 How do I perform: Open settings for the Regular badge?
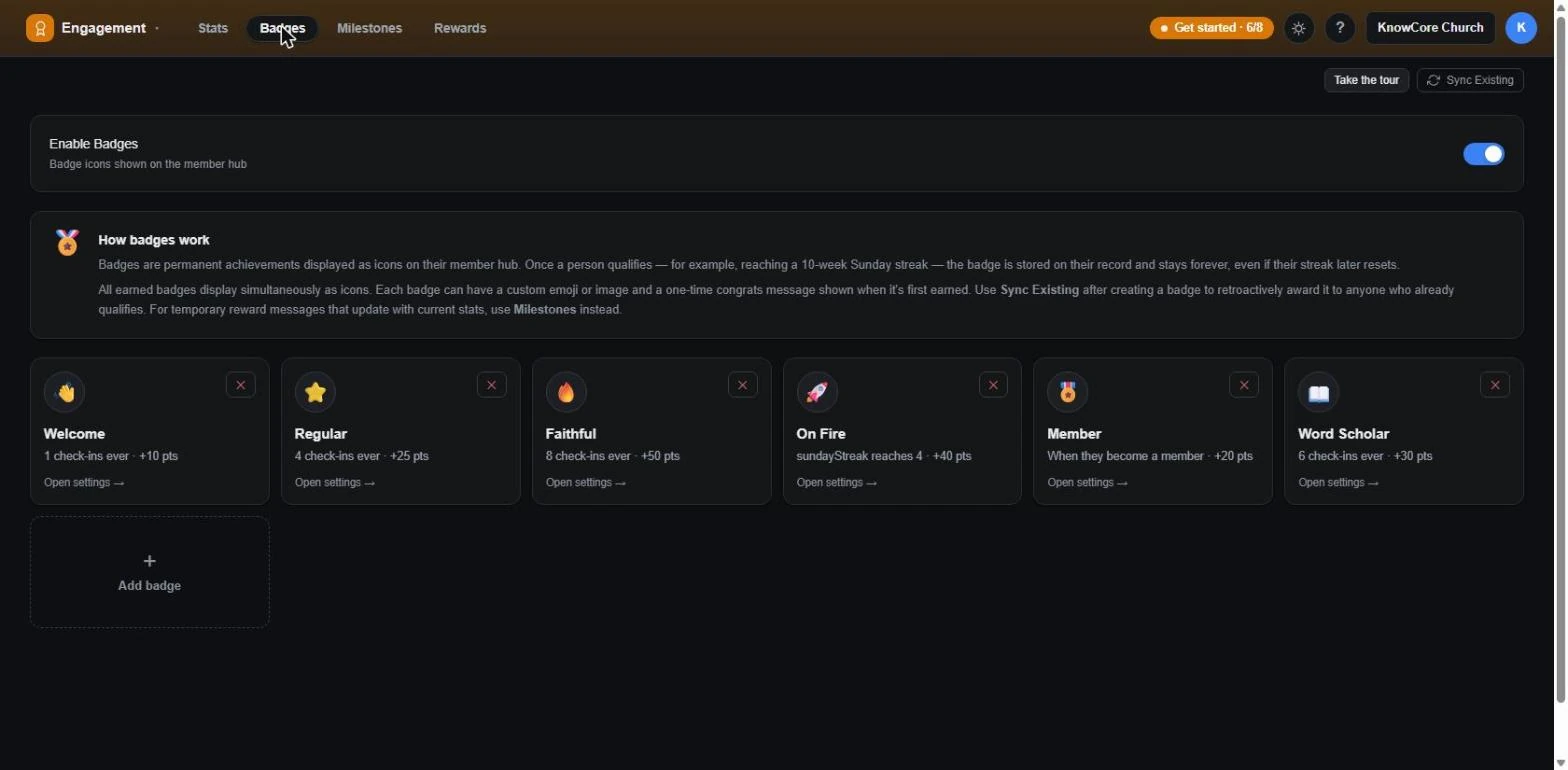point(335,483)
